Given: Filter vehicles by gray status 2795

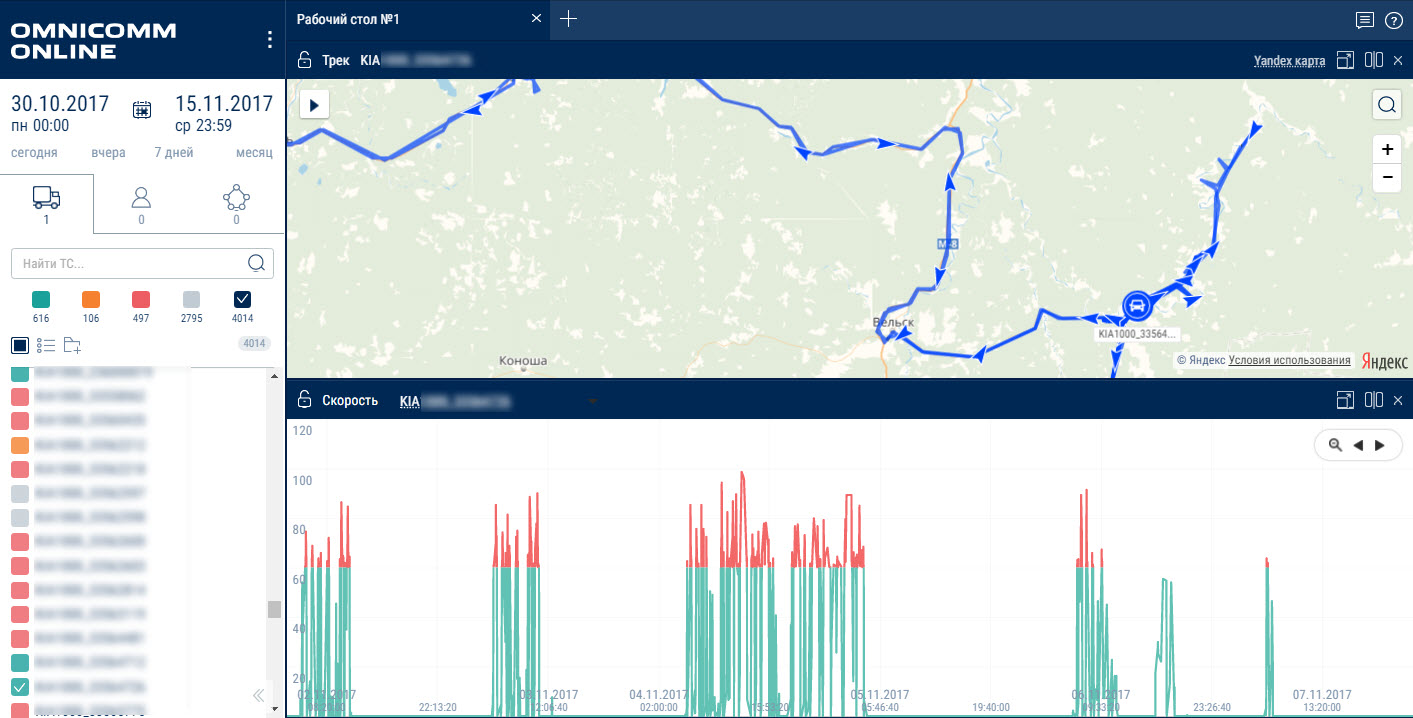Looking at the screenshot, I should 191,299.
